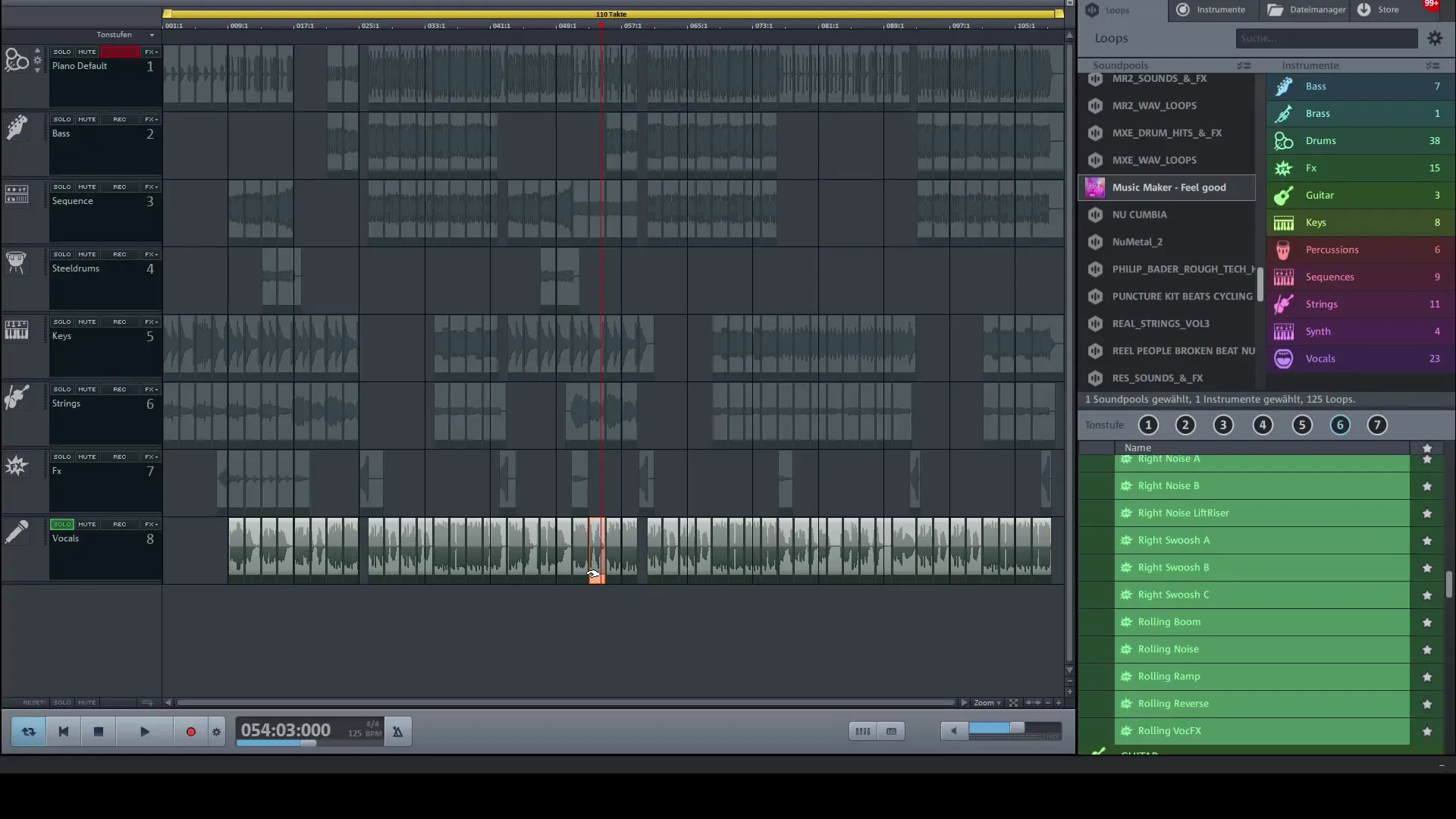Click the bass guitar icon of track 2
This screenshot has height=819, width=1456.
click(x=17, y=127)
